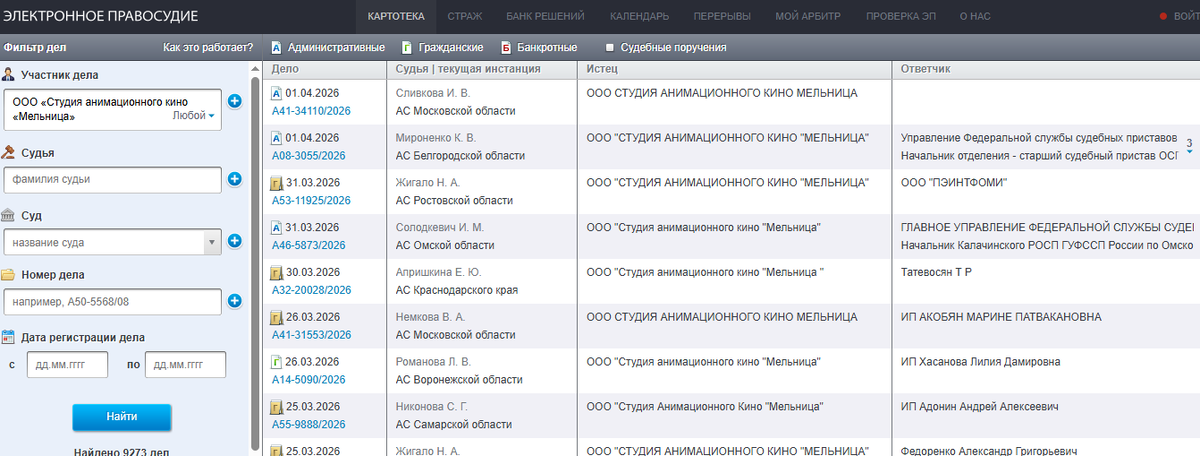Add another judge with the plus icon
Viewport: 1200px width, 456px height.
(x=235, y=180)
